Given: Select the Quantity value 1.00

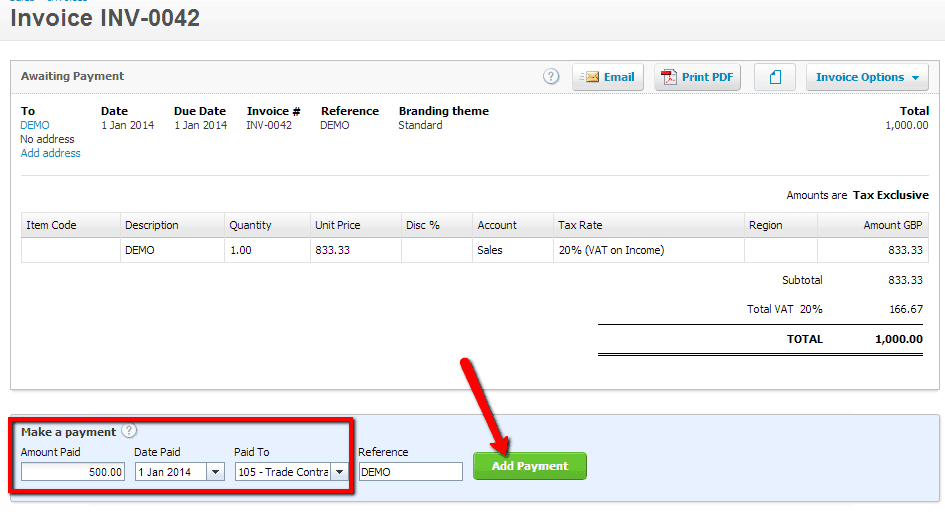Looking at the screenshot, I should (x=241, y=250).
